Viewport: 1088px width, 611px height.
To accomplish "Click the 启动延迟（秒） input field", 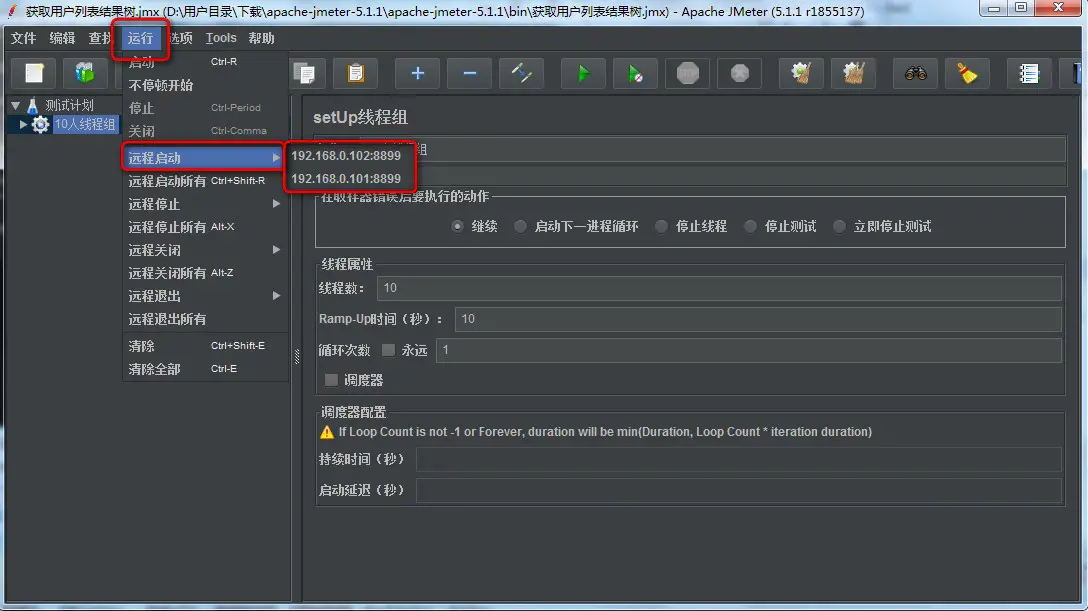I will 738,490.
